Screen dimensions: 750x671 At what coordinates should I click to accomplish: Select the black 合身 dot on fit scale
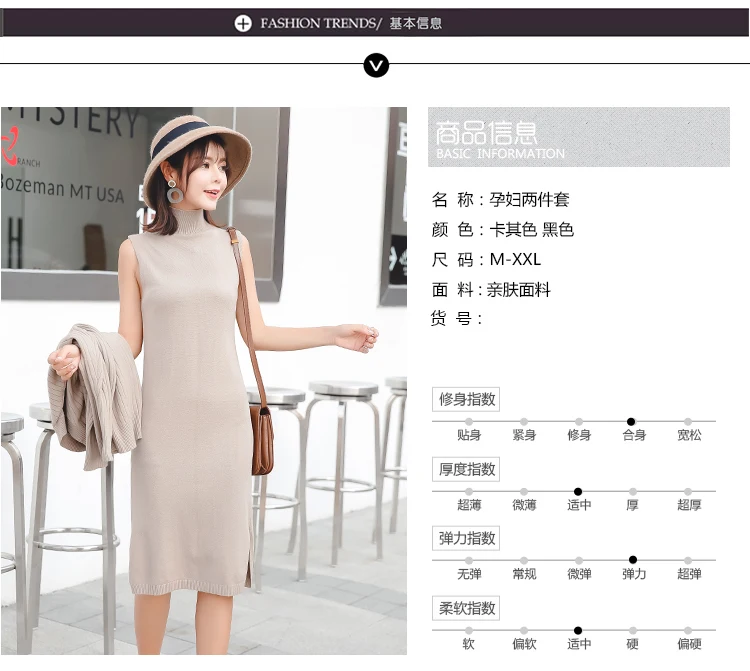[x=631, y=421]
